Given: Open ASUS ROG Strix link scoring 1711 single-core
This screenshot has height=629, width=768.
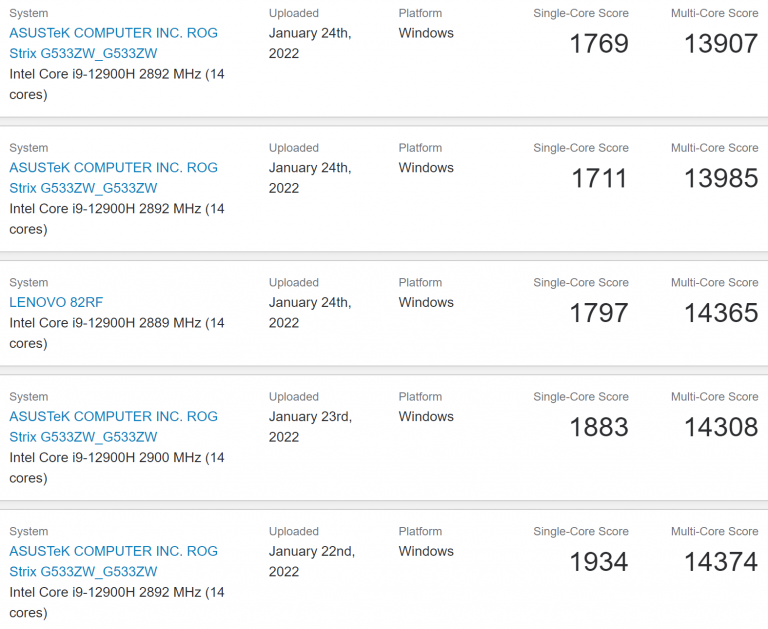Looking at the screenshot, I should click(113, 178).
